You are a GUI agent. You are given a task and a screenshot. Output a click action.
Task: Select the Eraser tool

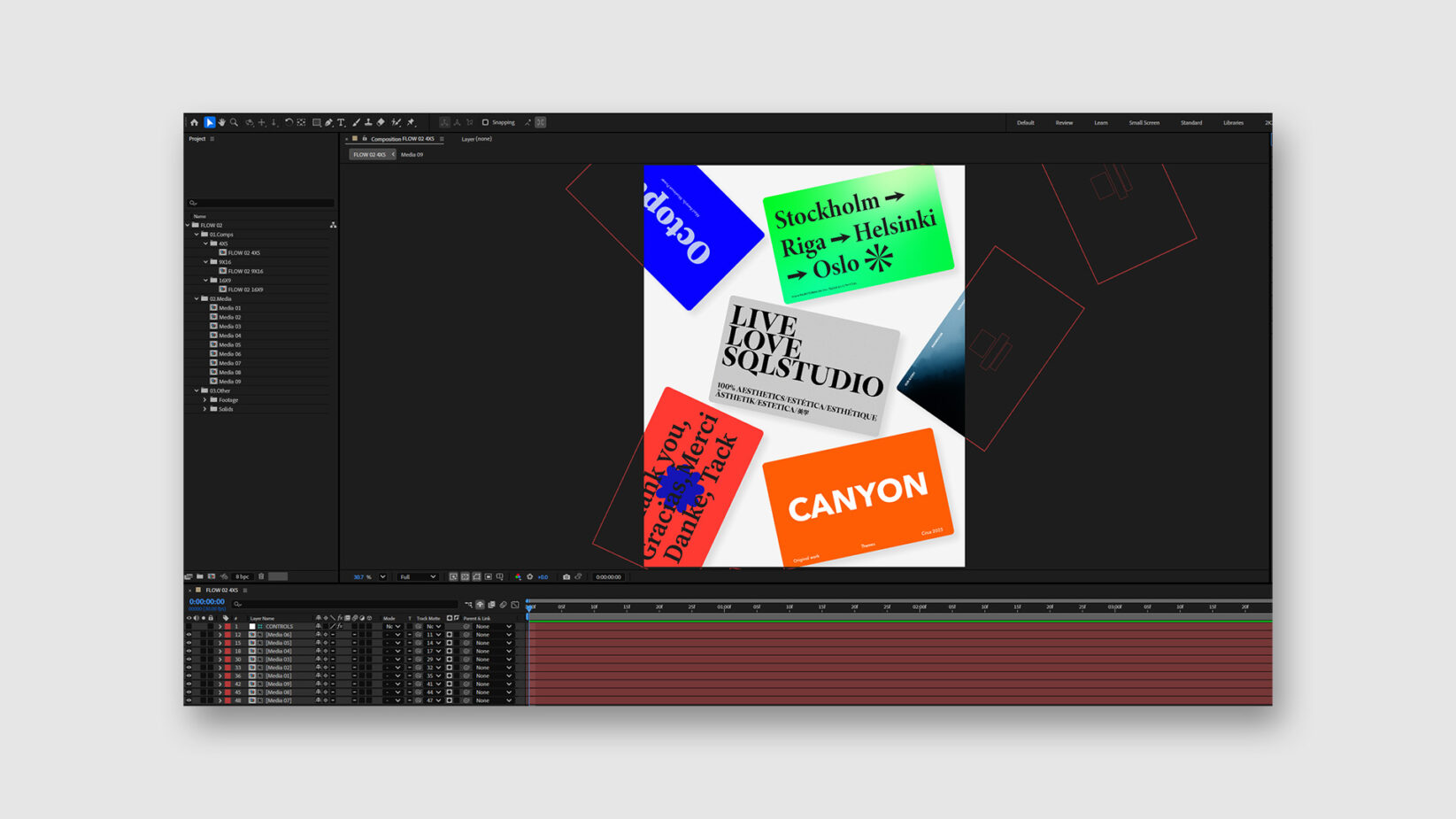click(x=381, y=122)
